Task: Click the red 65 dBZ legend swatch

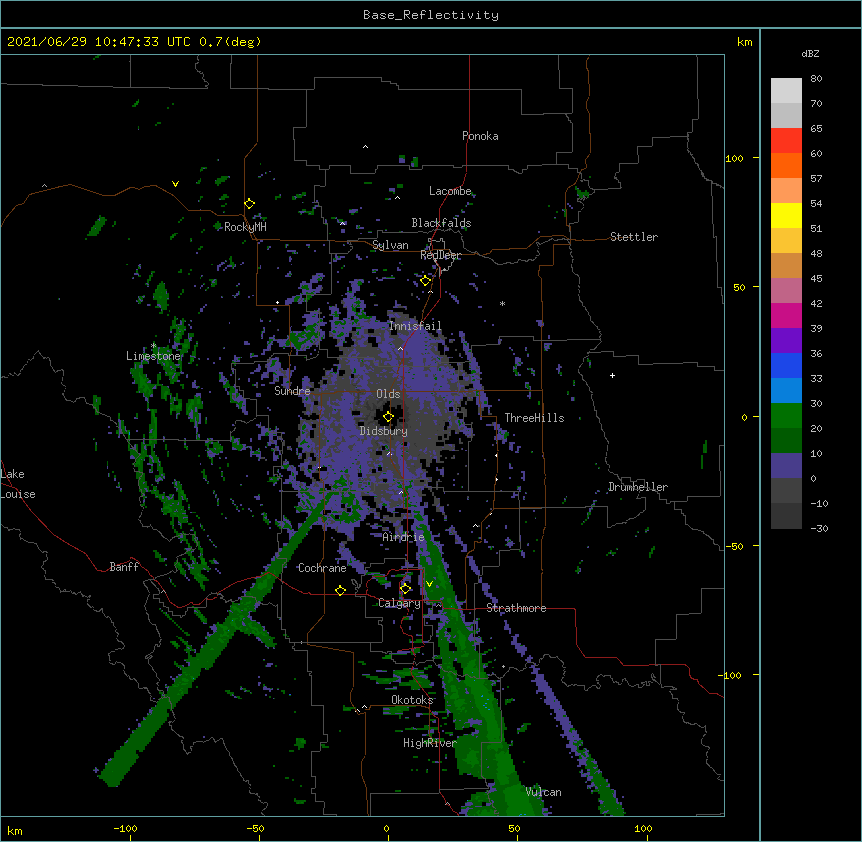Action: click(786, 140)
